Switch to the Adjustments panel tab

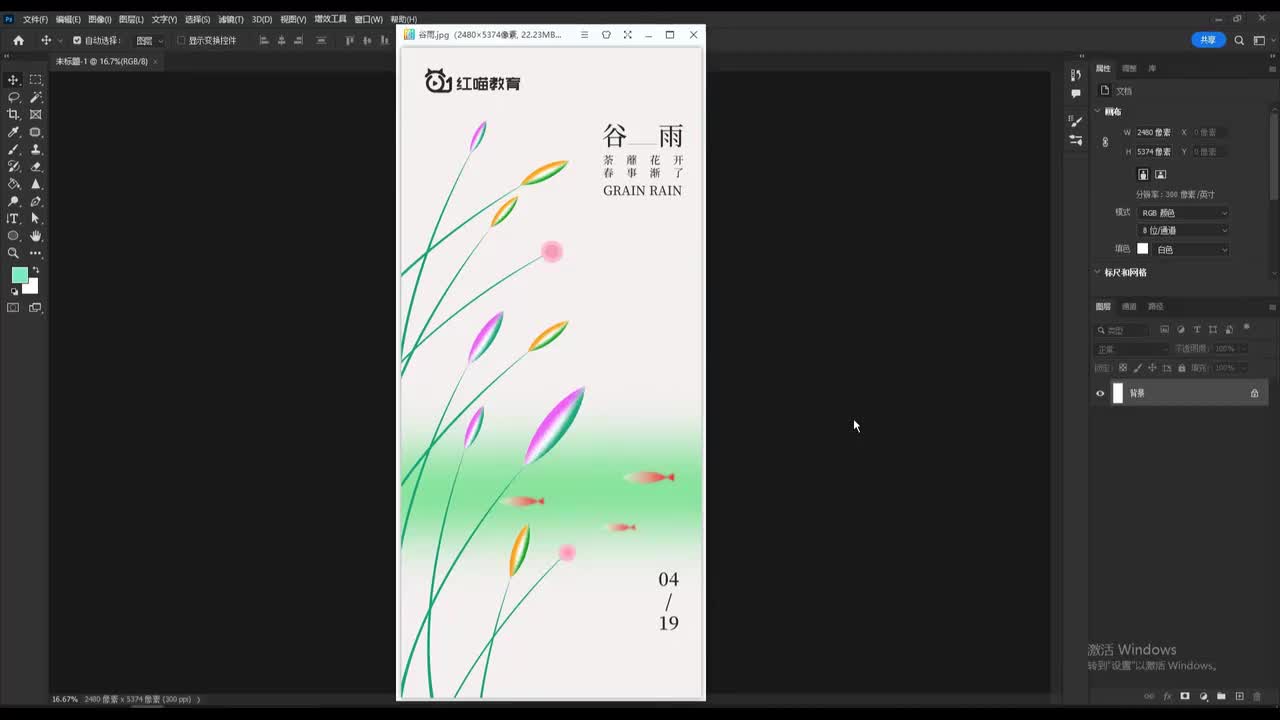pos(1129,68)
